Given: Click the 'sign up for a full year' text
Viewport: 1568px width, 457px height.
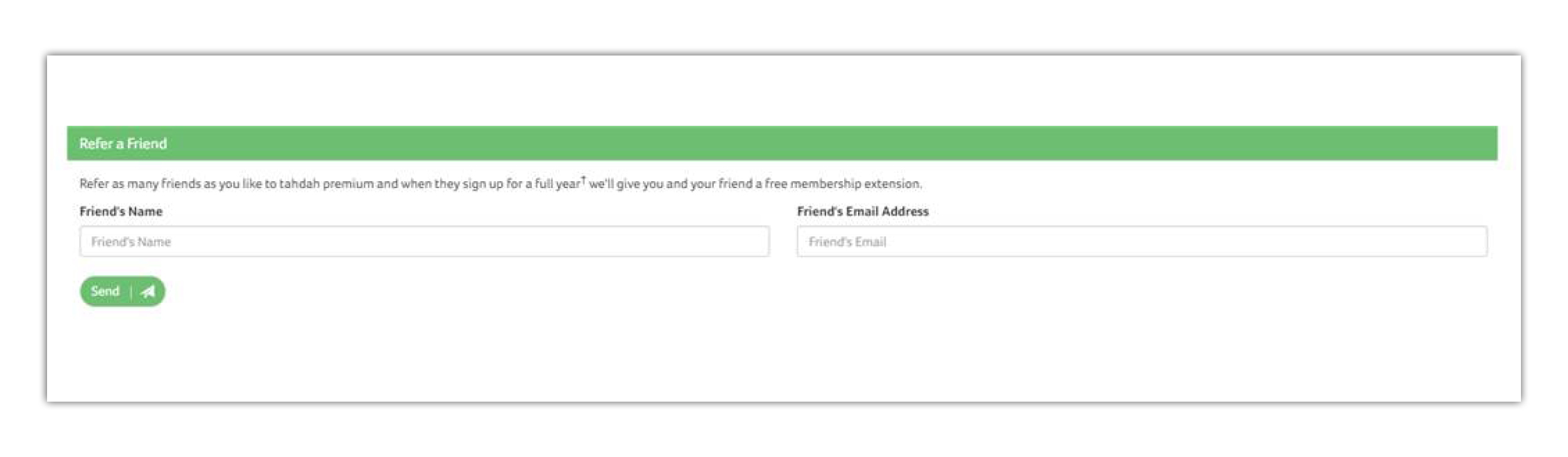Looking at the screenshot, I should pyautogui.click(x=521, y=184).
